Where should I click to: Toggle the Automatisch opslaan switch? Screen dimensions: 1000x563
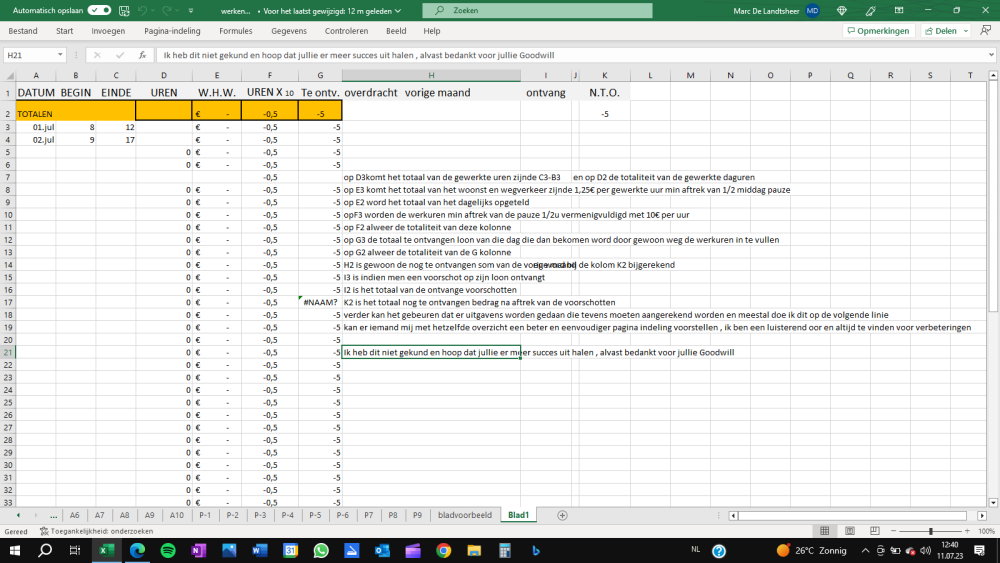click(x=99, y=10)
